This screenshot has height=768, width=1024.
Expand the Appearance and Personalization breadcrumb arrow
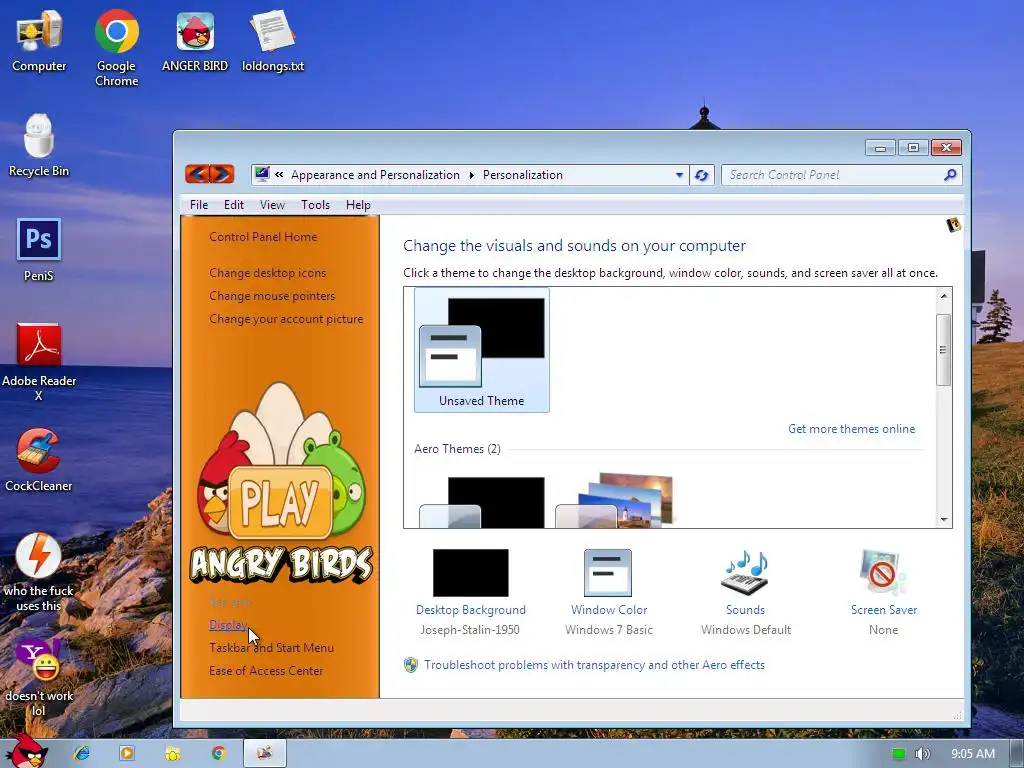[472, 175]
